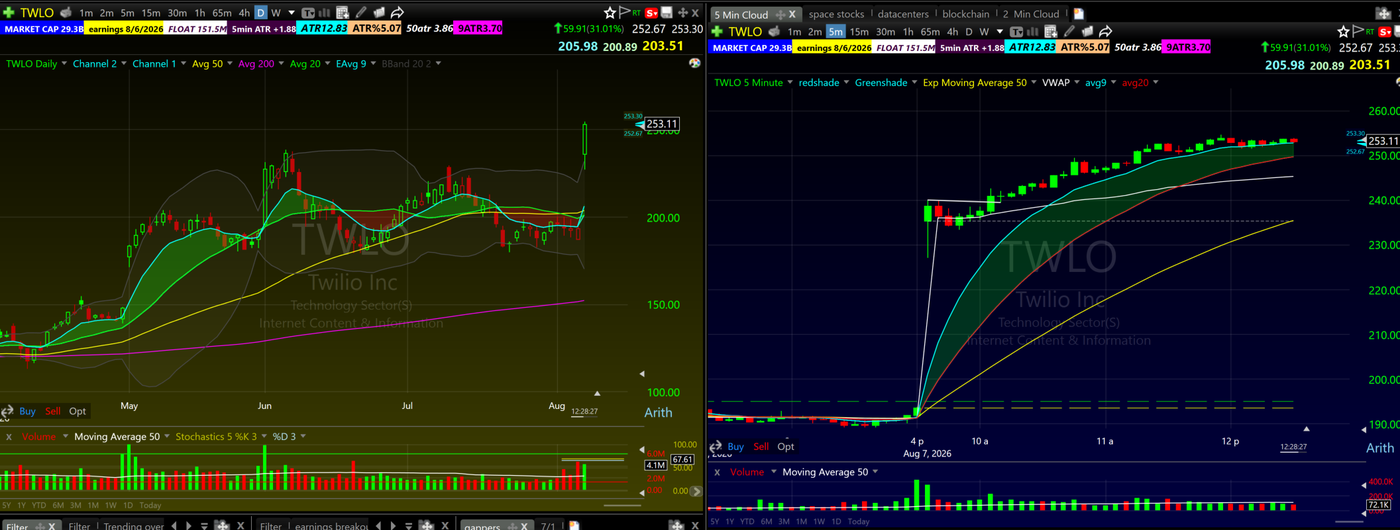Open the notes/calculator icon in left chart toolbar
This screenshot has height=530, width=1400.
(342, 12)
